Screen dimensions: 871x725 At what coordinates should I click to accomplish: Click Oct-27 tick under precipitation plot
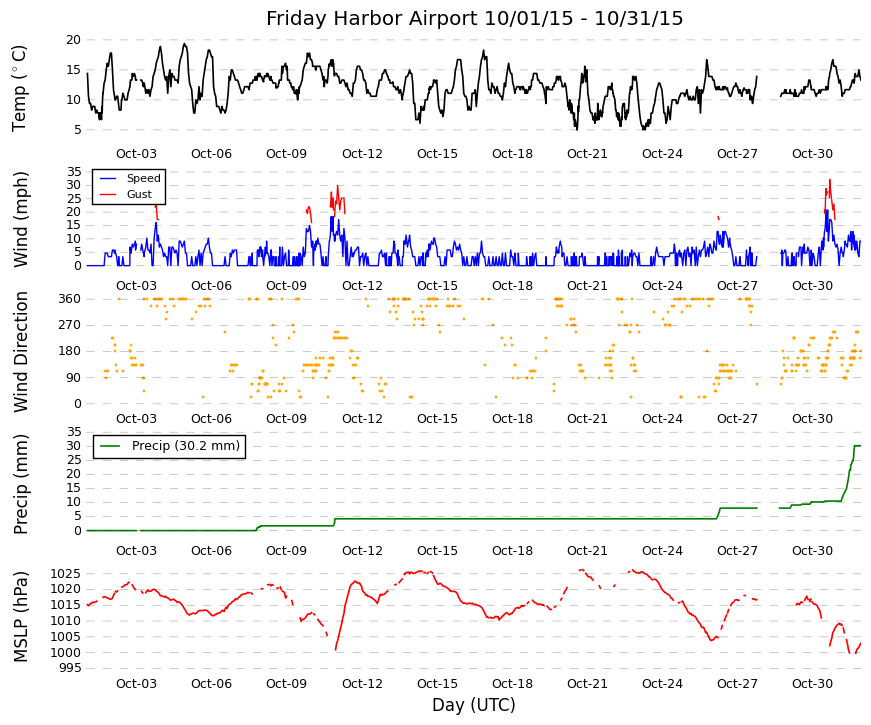[x=737, y=551]
